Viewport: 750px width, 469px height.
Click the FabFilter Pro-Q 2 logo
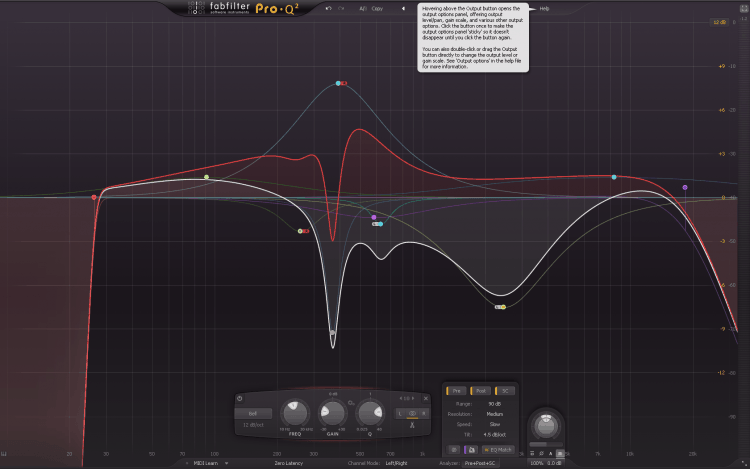(x=244, y=8)
